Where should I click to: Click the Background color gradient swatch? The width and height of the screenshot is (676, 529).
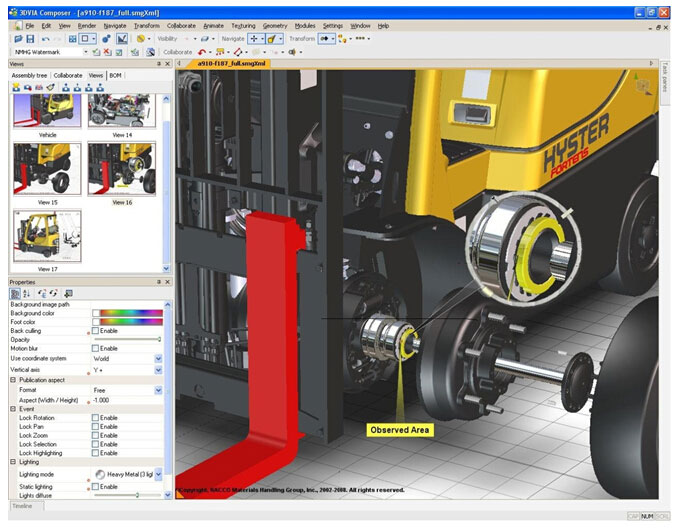point(126,313)
